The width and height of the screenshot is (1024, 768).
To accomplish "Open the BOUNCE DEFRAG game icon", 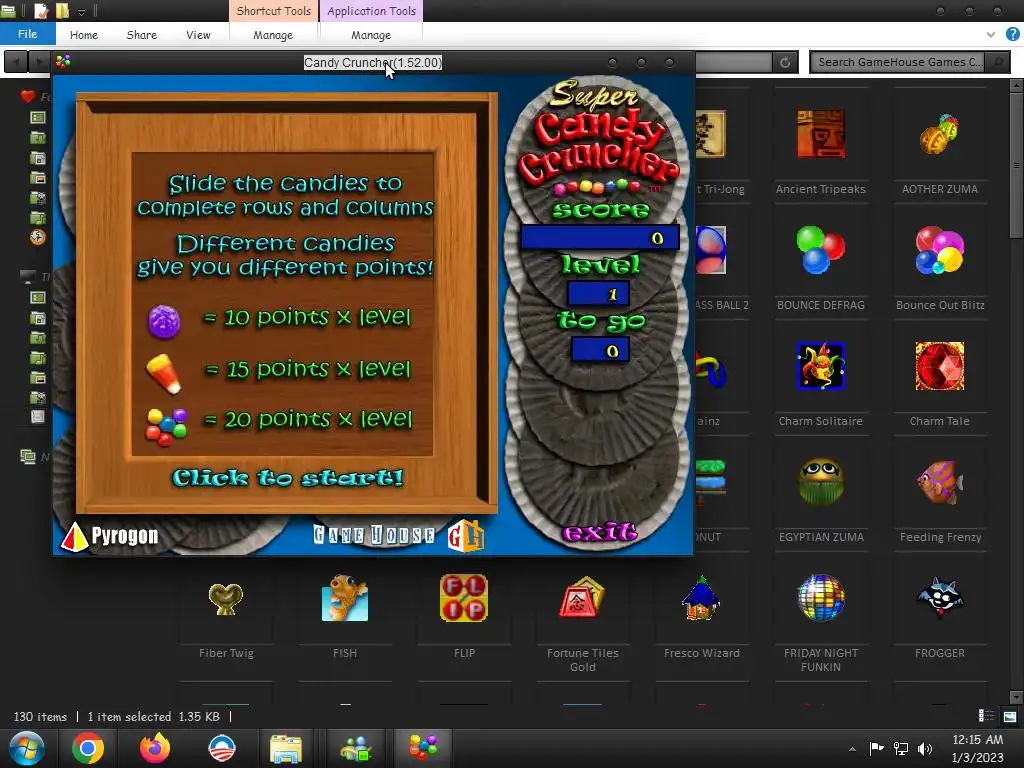I will click(821, 249).
